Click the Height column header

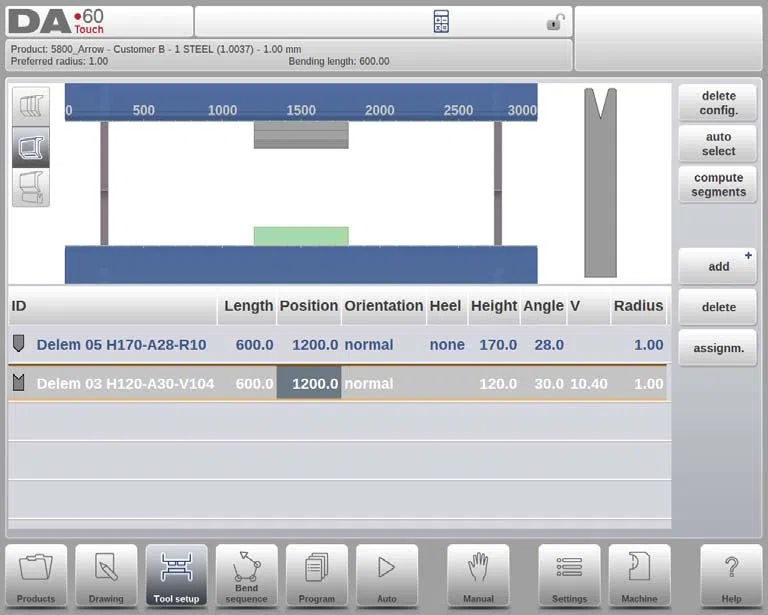click(494, 306)
